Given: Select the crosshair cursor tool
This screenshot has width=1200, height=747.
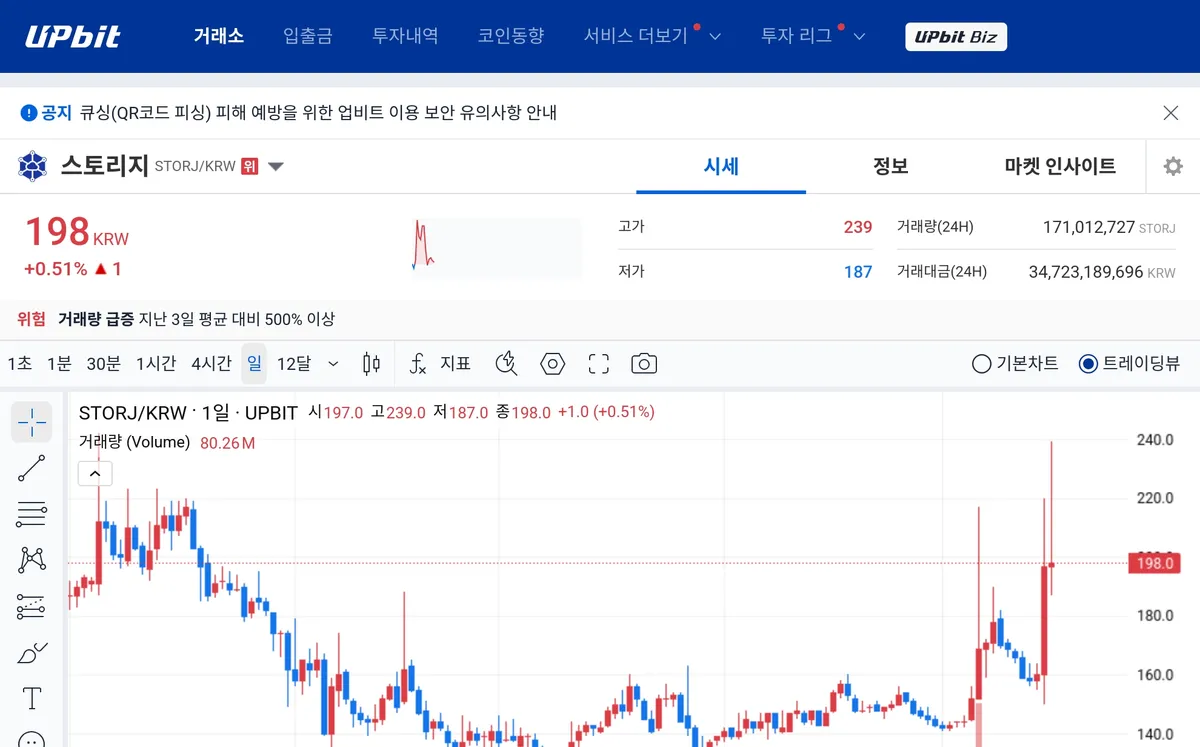Looking at the screenshot, I should coord(32,422).
